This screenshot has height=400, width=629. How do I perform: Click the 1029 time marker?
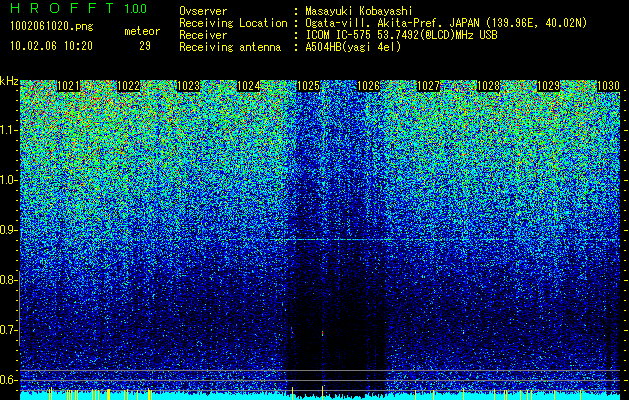[x=548, y=86]
